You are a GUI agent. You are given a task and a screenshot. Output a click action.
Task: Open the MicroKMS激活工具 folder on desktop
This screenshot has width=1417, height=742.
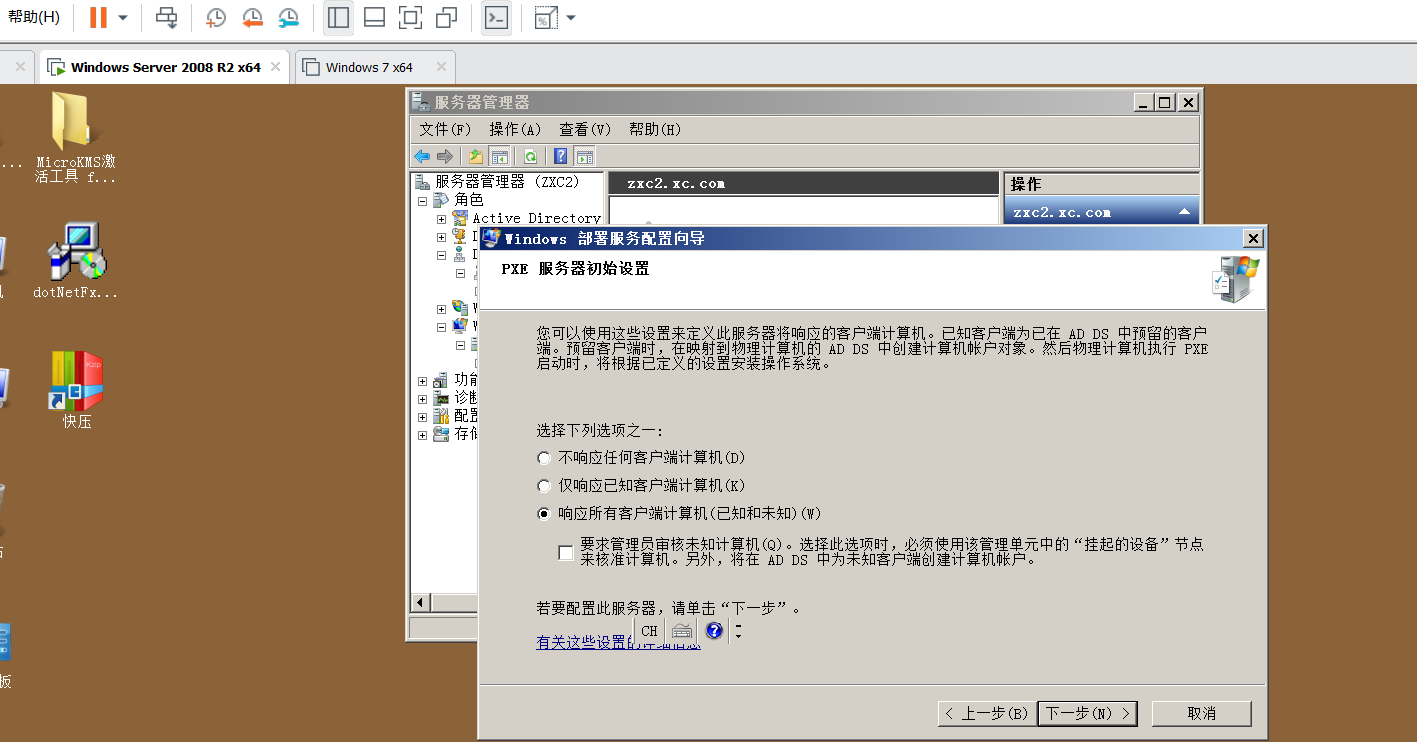[76, 137]
